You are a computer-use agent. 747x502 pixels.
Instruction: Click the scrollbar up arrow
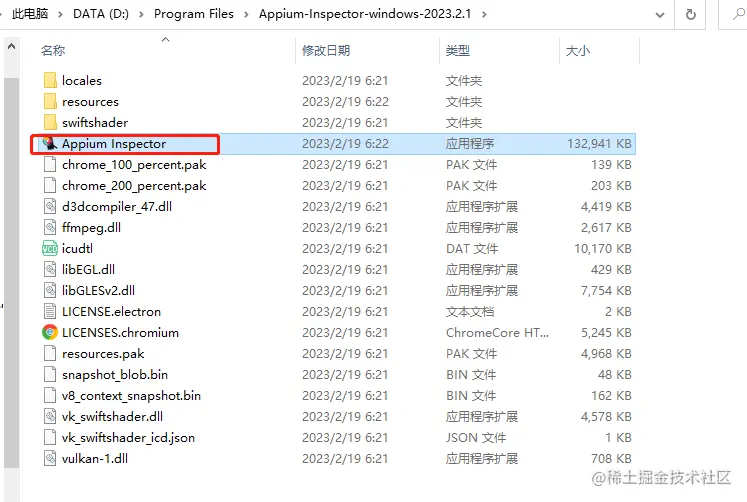[x=11, y=46]
